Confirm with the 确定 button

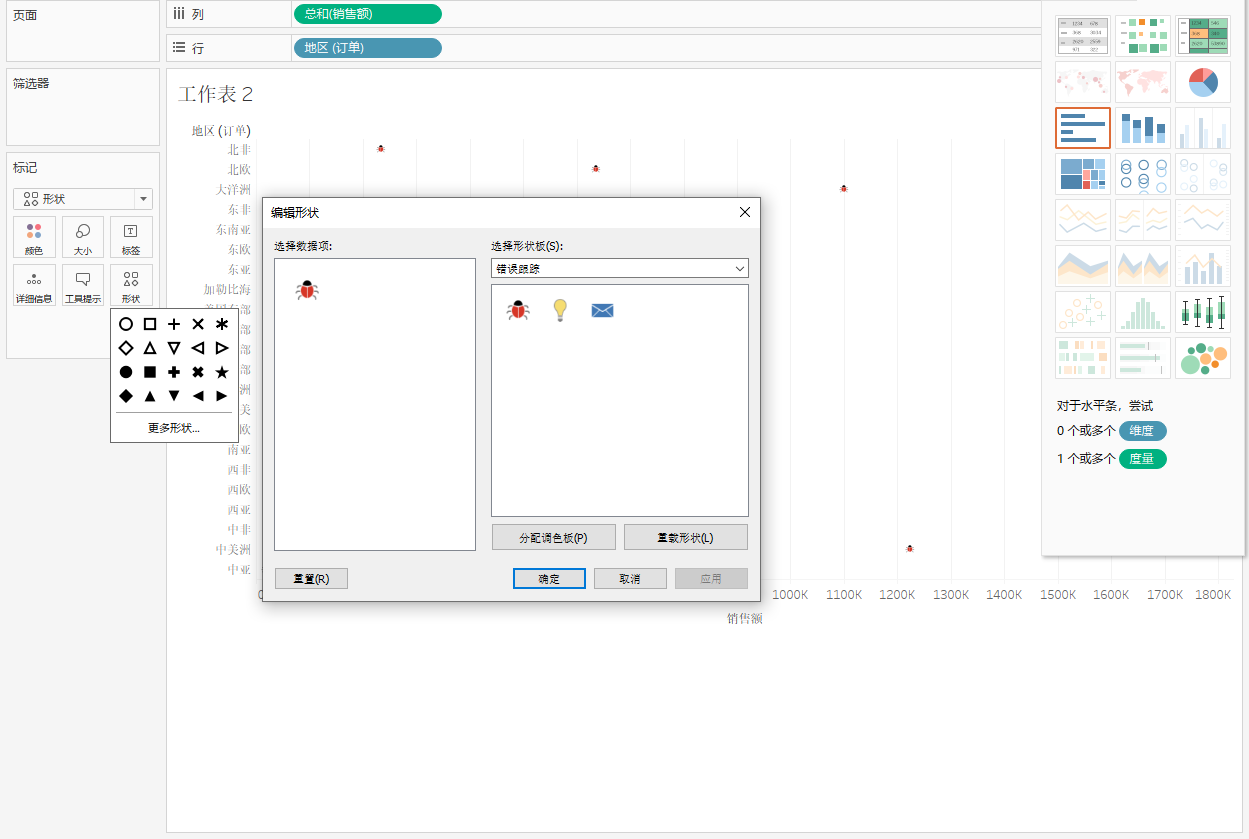549,578
